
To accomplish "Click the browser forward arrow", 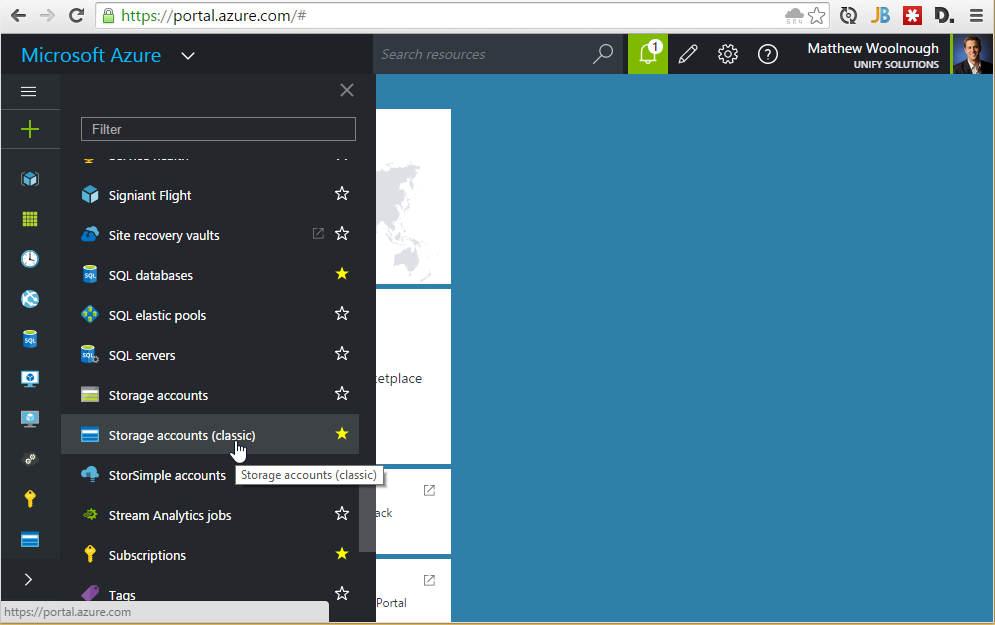I will (47, 15).
